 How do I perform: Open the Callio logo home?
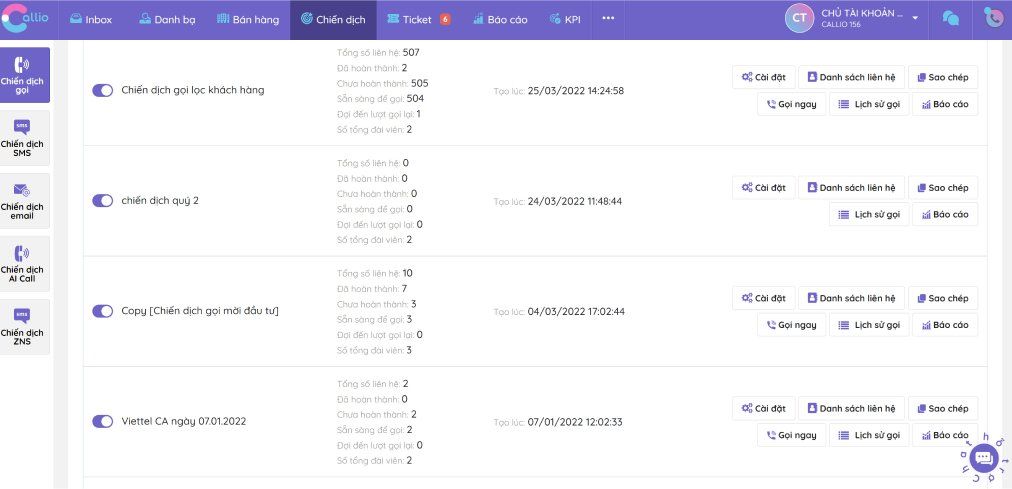pos(26,18)
